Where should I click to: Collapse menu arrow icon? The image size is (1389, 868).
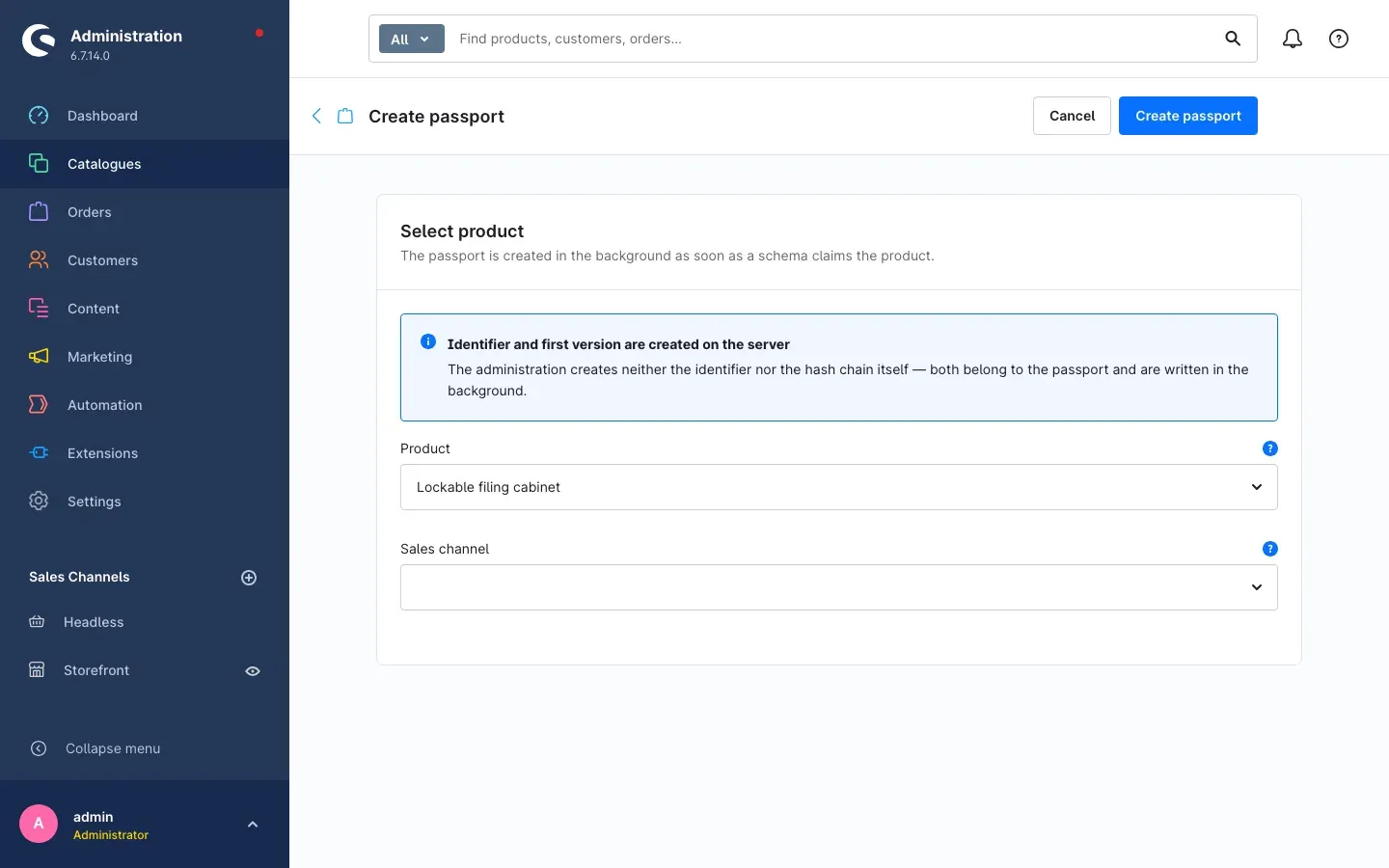39,748
